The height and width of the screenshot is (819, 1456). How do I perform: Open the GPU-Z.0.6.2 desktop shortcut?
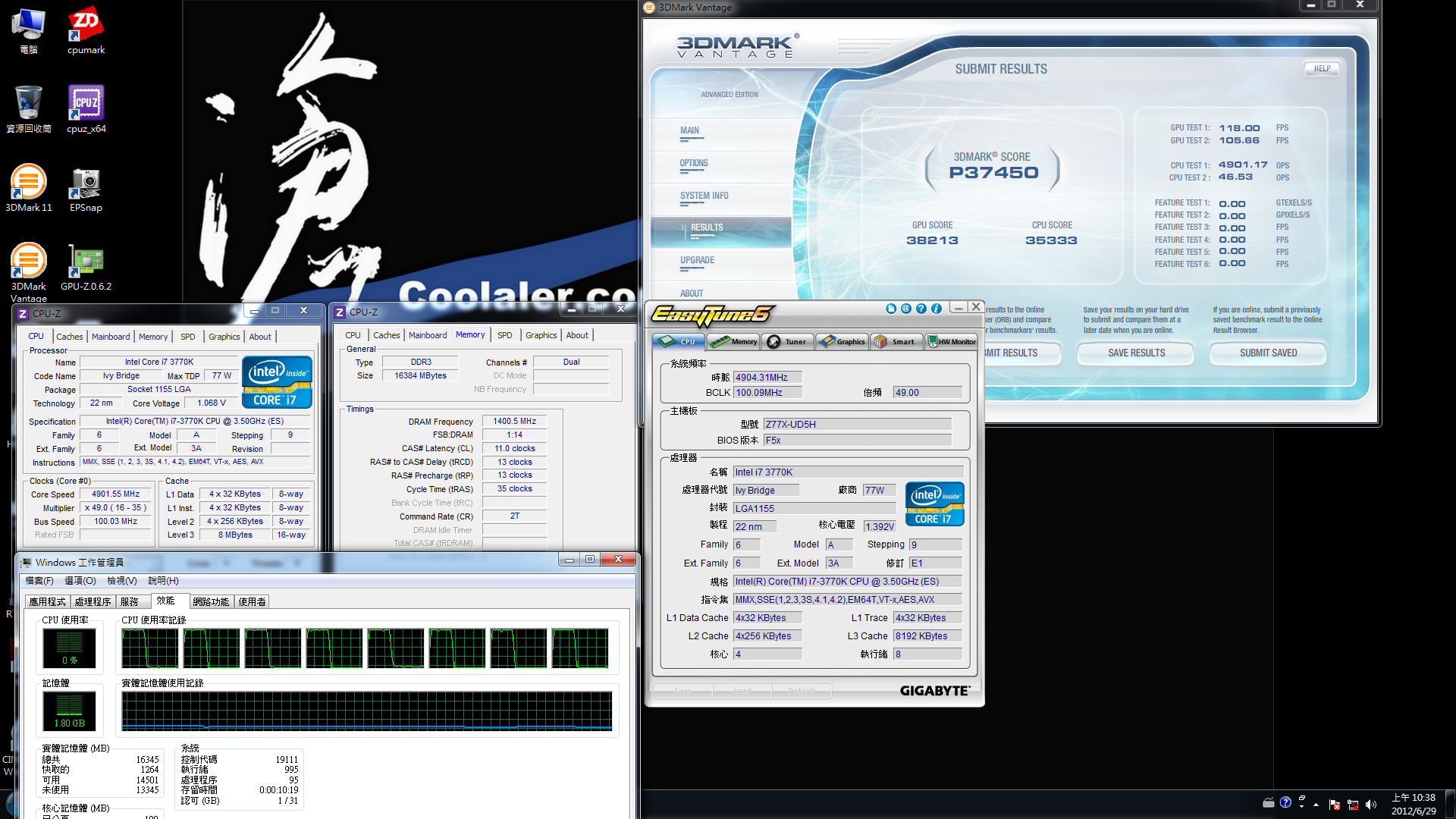86,267
